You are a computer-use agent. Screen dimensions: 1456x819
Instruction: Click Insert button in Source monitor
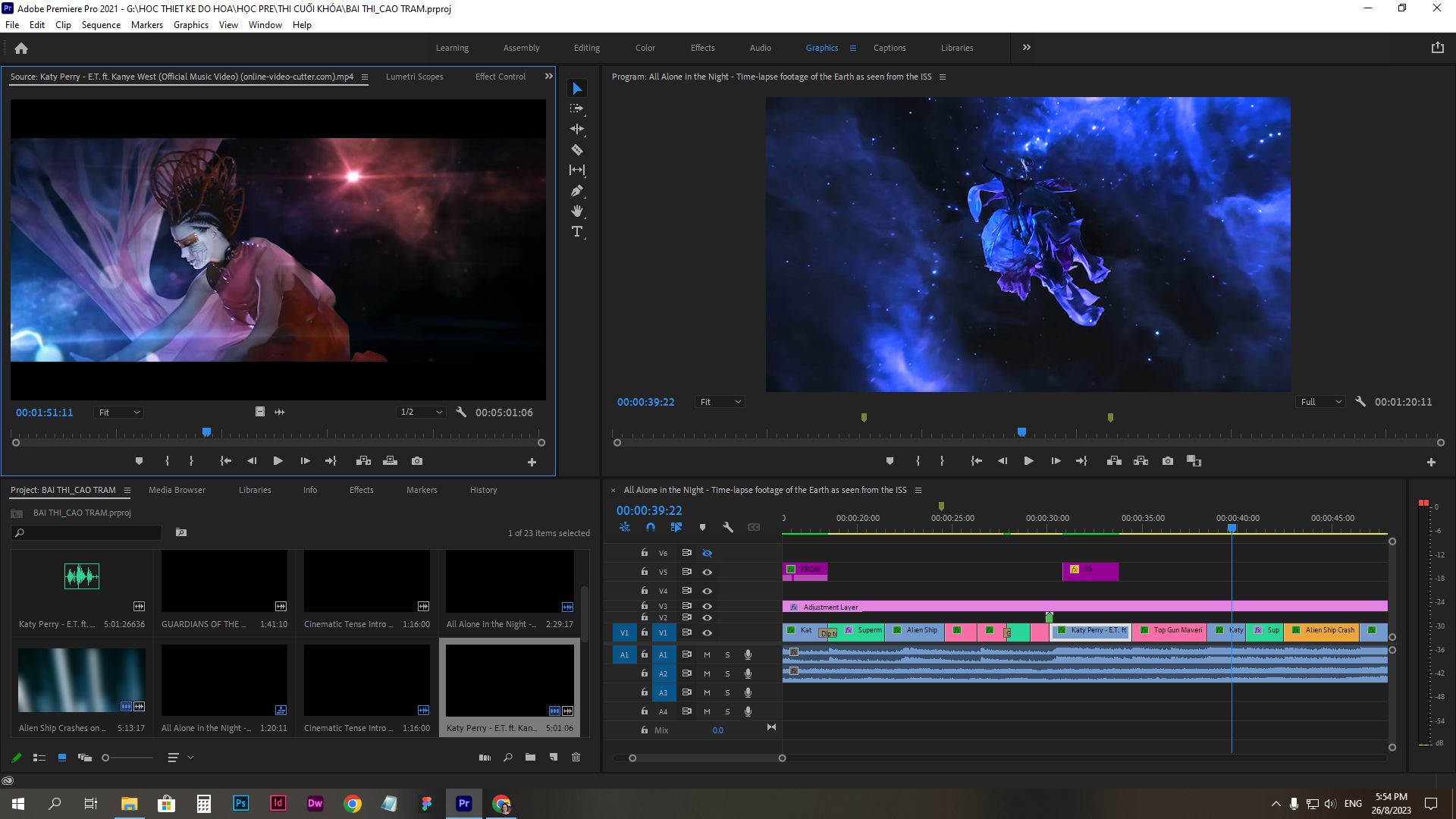tap(364, 461)
